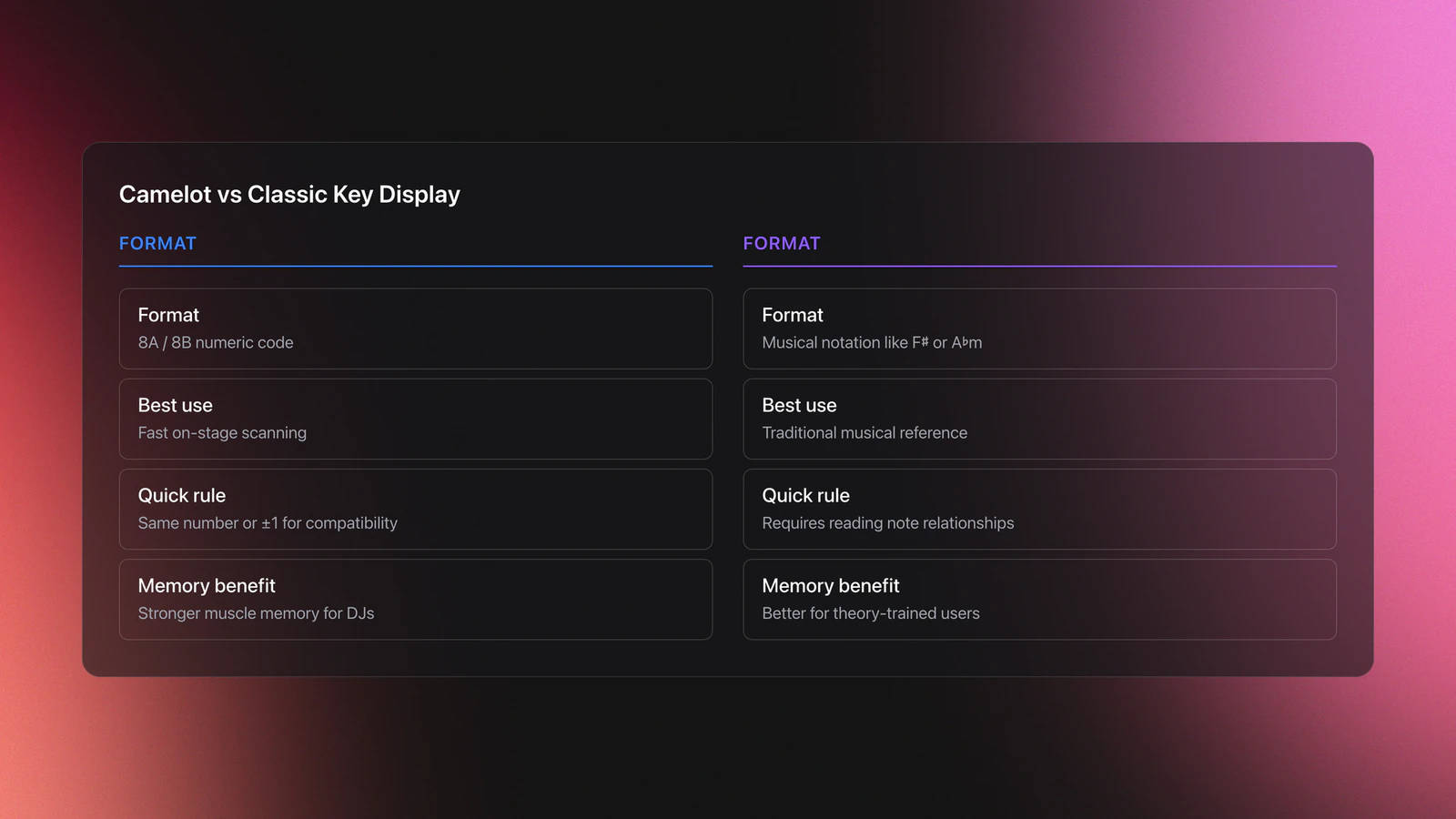Image resolution: width=1456 pixels, height=819 pixels.
Task: Open the 8A / 8B numeric code card
Action: [416, 329]
